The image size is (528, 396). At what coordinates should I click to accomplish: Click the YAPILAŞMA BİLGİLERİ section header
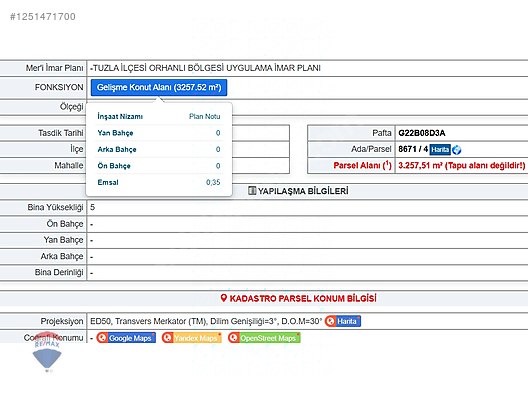click(303, 191)
